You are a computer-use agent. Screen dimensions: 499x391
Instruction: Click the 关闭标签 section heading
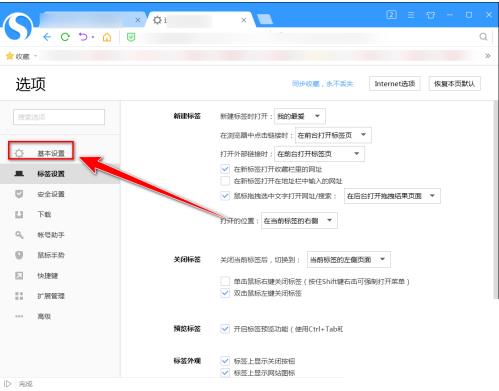click(187, 259)
